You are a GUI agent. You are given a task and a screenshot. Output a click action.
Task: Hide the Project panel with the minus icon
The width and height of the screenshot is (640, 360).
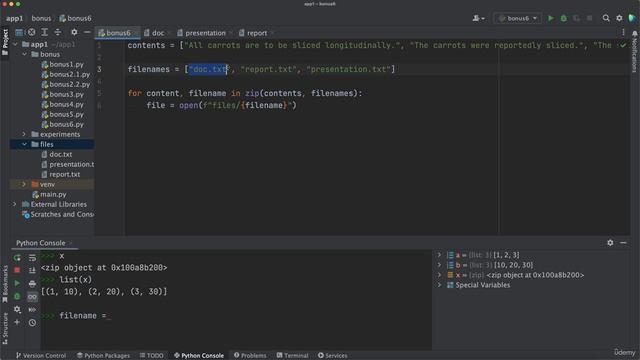(x=87, y=32)
